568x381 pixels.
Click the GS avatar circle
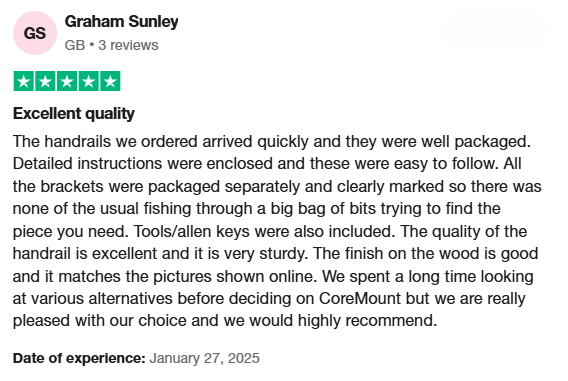click(x=35, y=33)
